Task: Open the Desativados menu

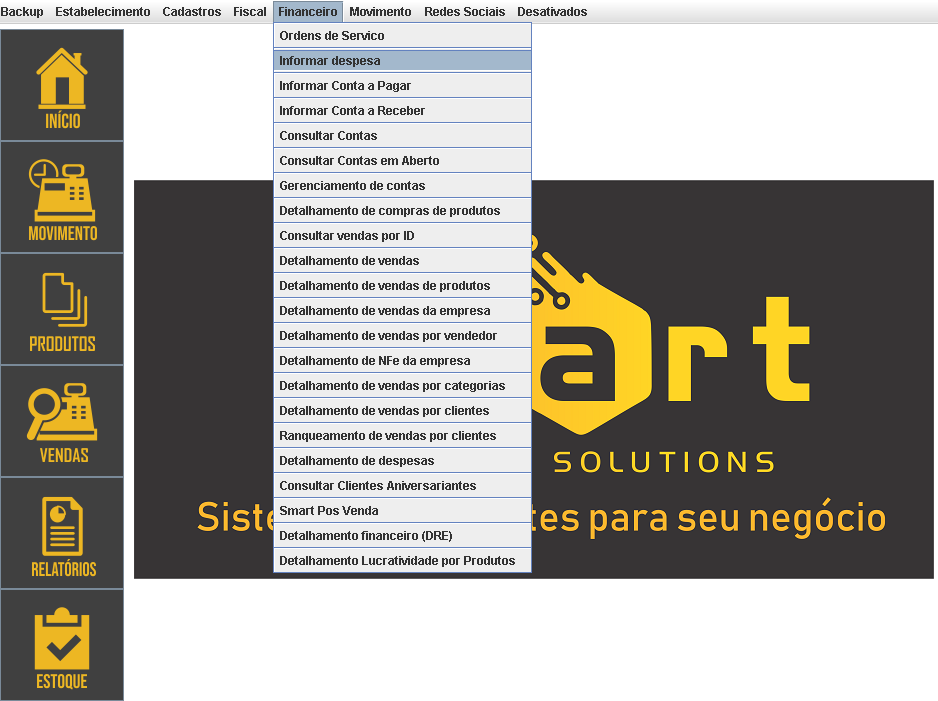Action: point(552,12)
